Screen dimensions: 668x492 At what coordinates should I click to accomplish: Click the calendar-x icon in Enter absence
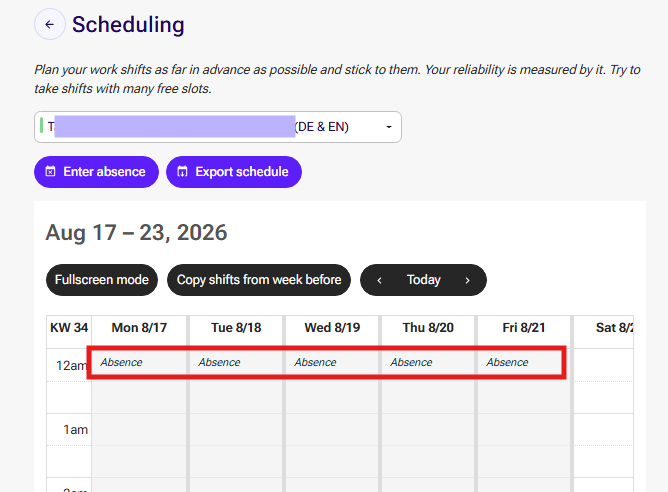pos(50,172)
